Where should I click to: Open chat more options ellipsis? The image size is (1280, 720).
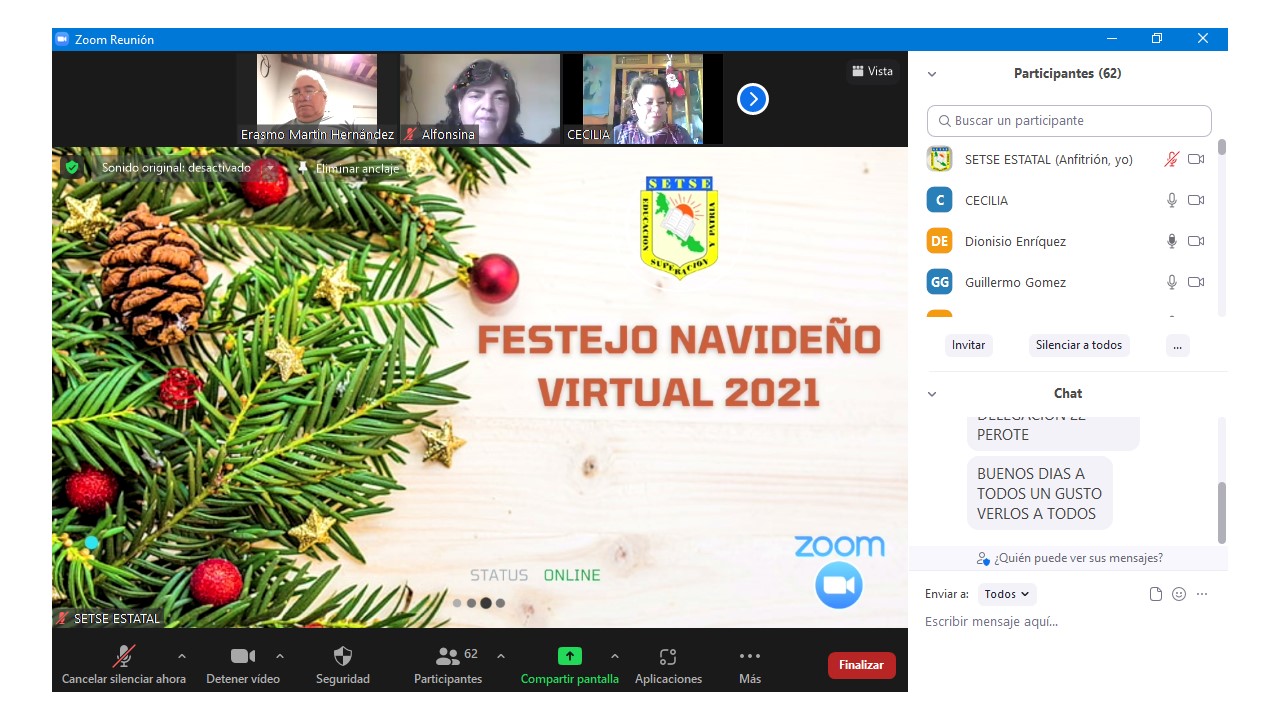point(1202,594)
